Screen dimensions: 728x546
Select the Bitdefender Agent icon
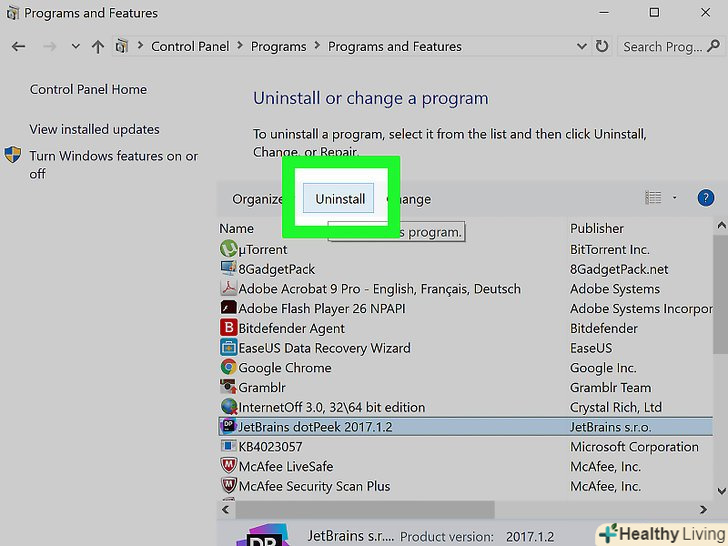click(x=228, y=327)
